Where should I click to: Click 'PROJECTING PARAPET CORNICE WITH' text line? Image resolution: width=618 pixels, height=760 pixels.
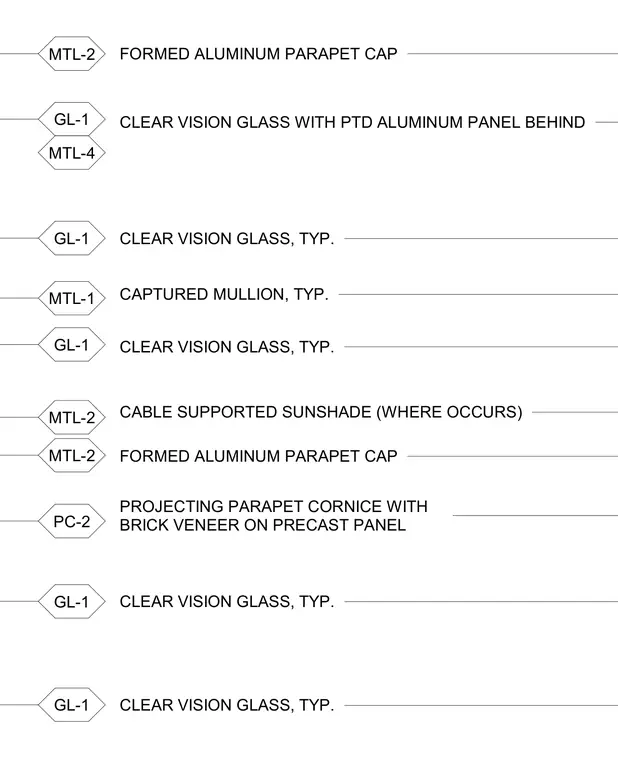(274, 507)
